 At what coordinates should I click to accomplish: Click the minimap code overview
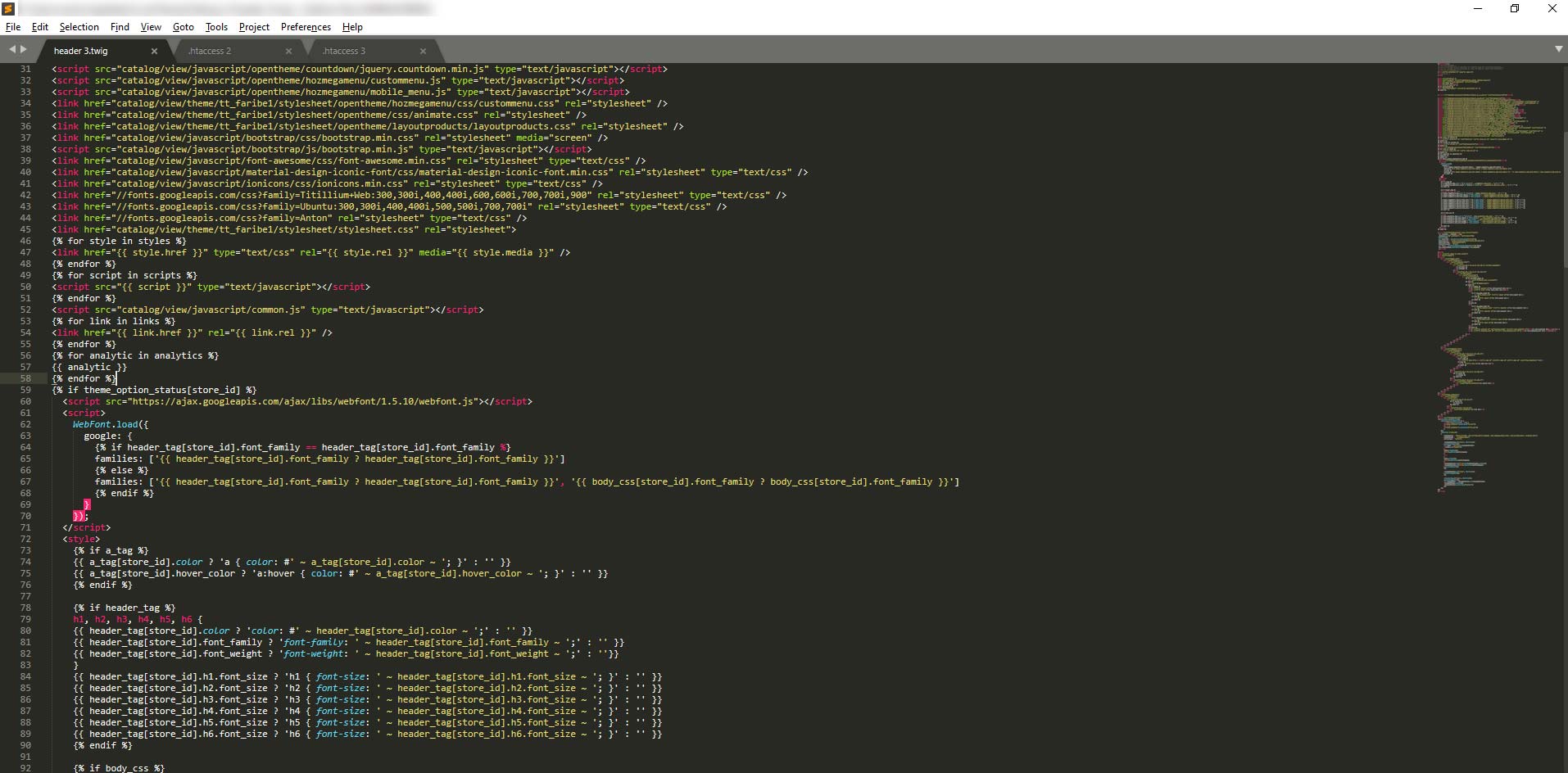[x=1499, y=278]
